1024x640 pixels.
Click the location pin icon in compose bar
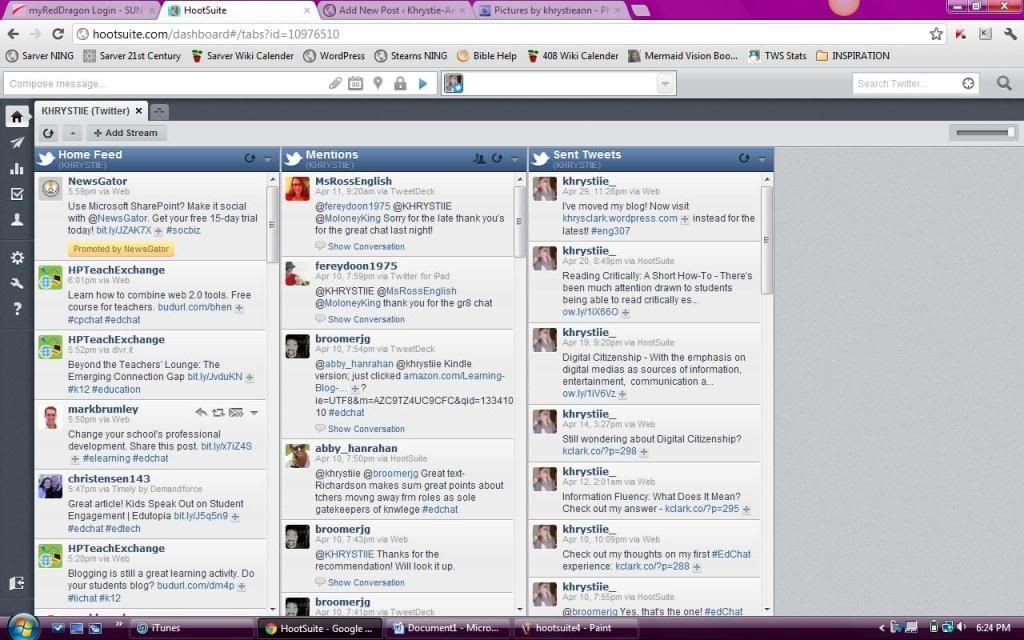[x=378, y=84]
